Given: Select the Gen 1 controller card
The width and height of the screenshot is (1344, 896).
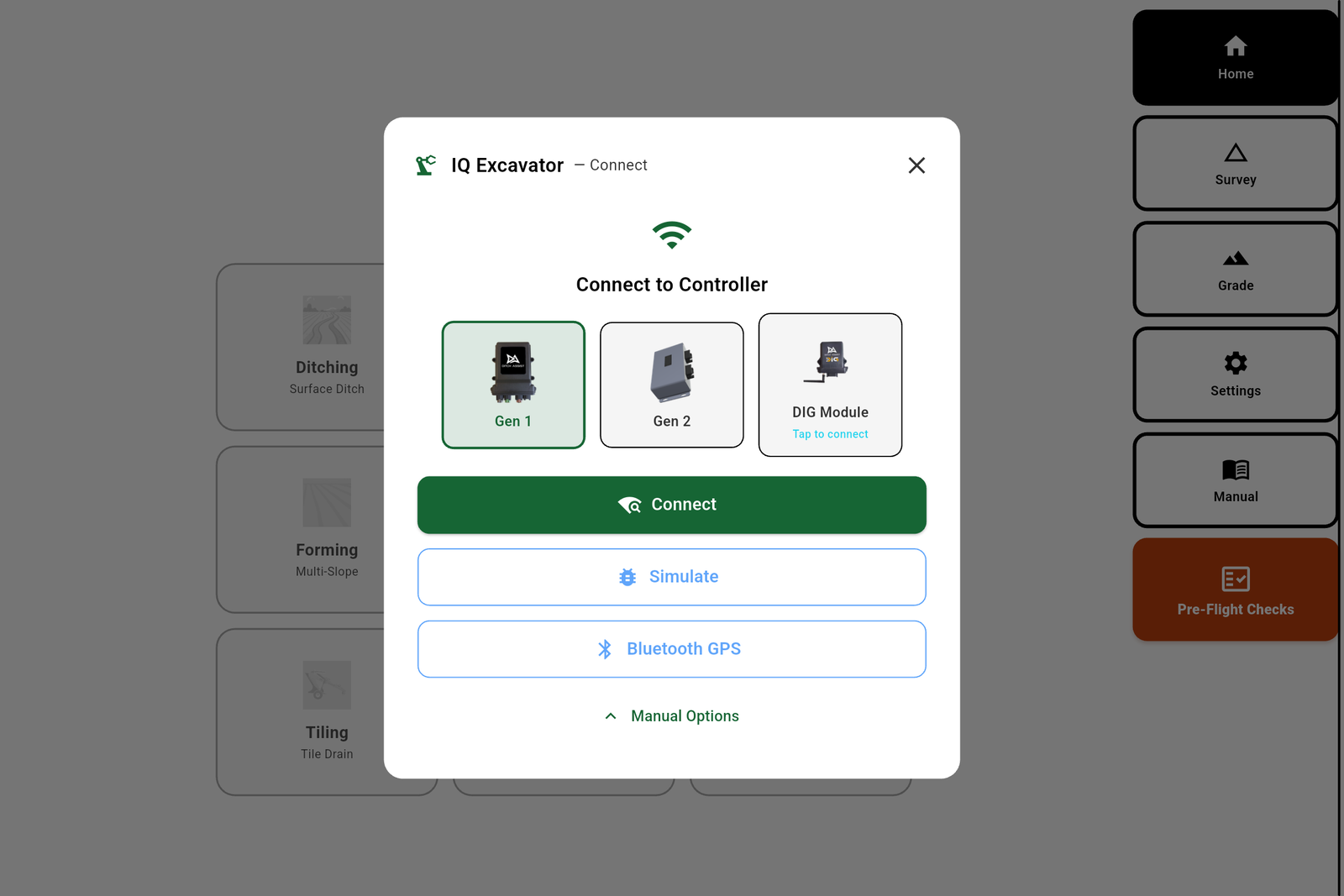Looking at the screenshot, I should (x=513, y=385).
